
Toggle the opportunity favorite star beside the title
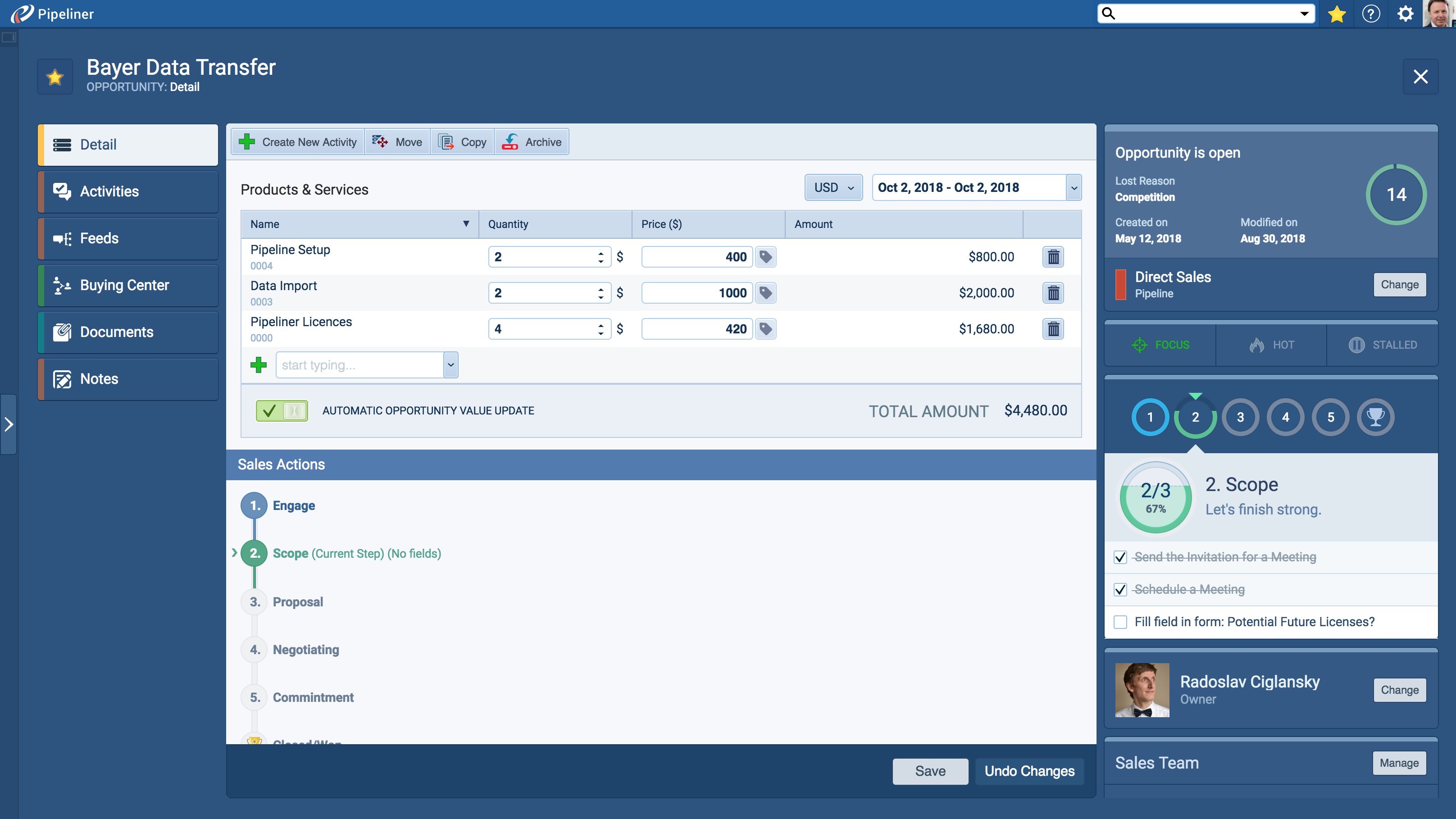55,77
